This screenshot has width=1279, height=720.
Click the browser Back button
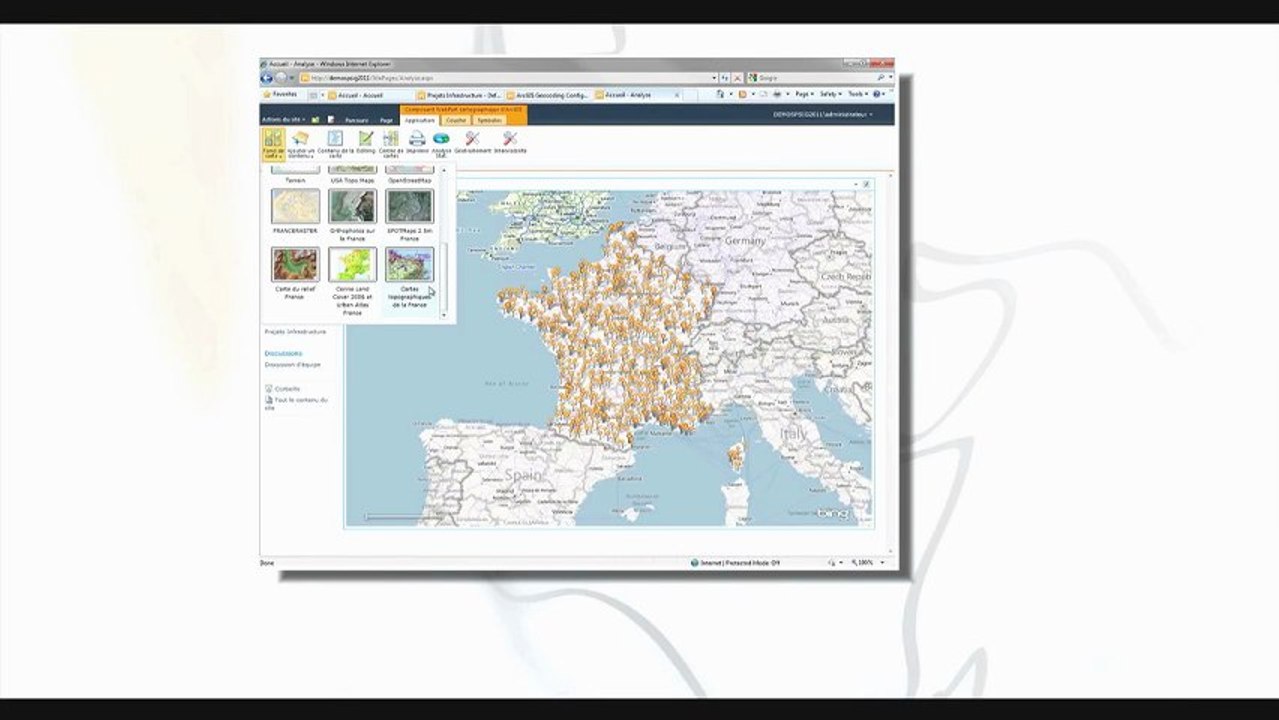tap(267, 78)
